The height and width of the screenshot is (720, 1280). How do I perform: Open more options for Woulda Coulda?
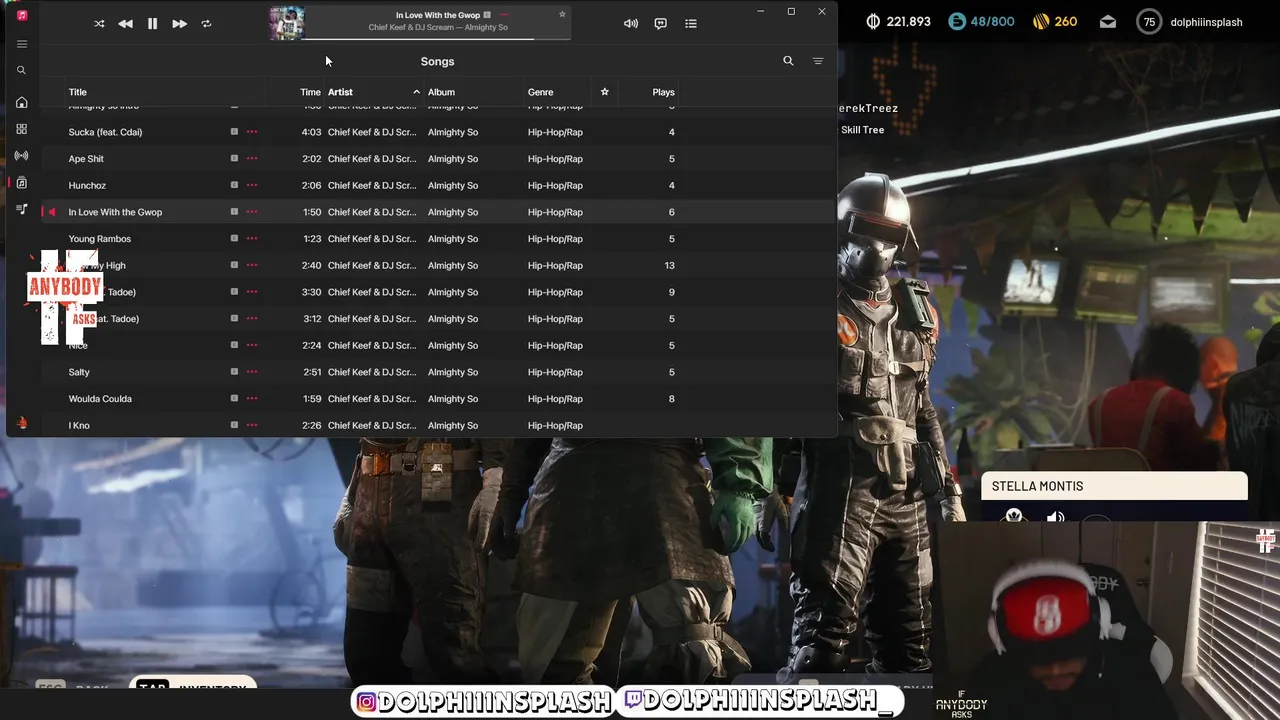(252, 399)
